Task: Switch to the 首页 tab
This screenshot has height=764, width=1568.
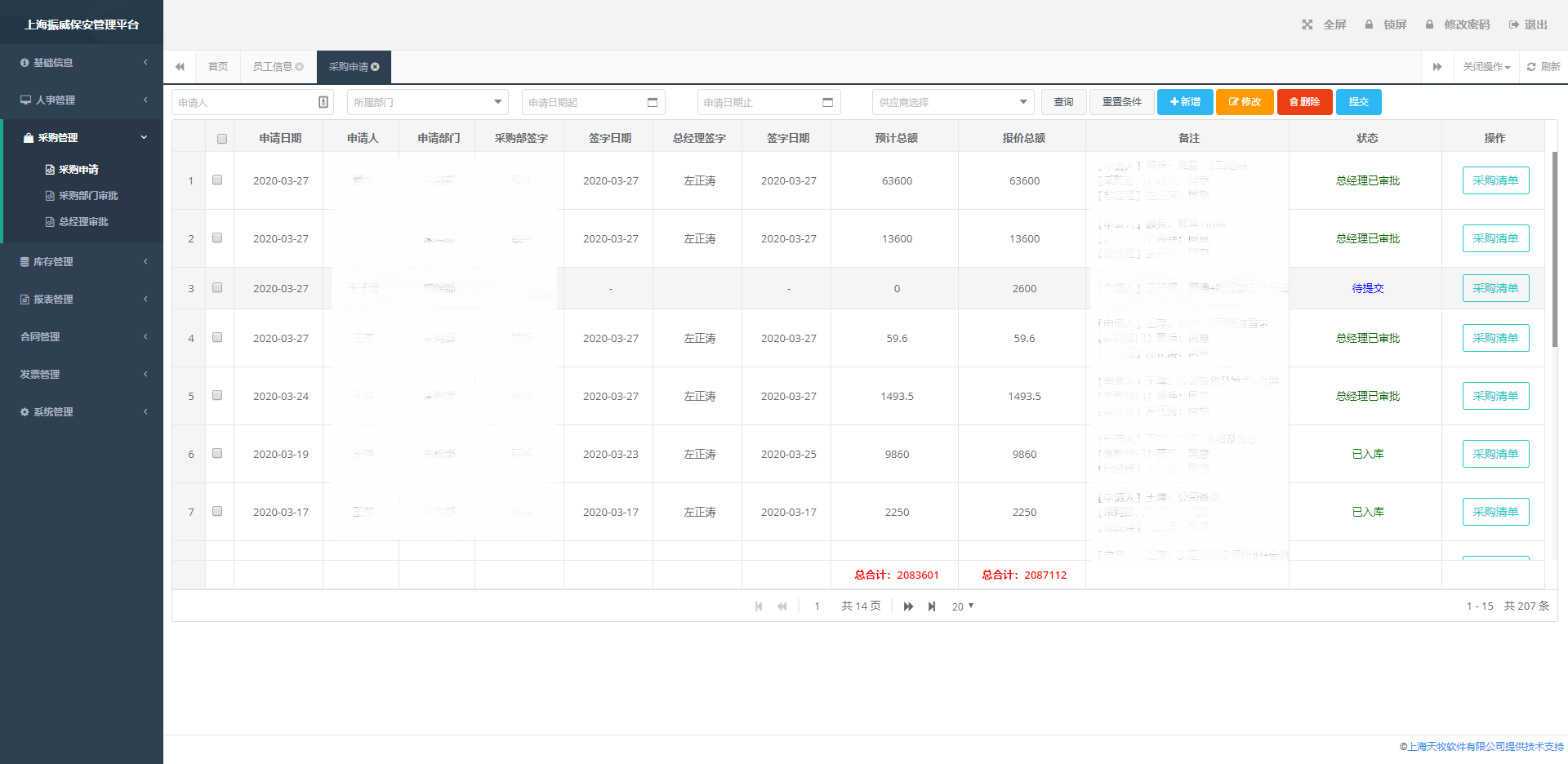Action: pos(217,67)
